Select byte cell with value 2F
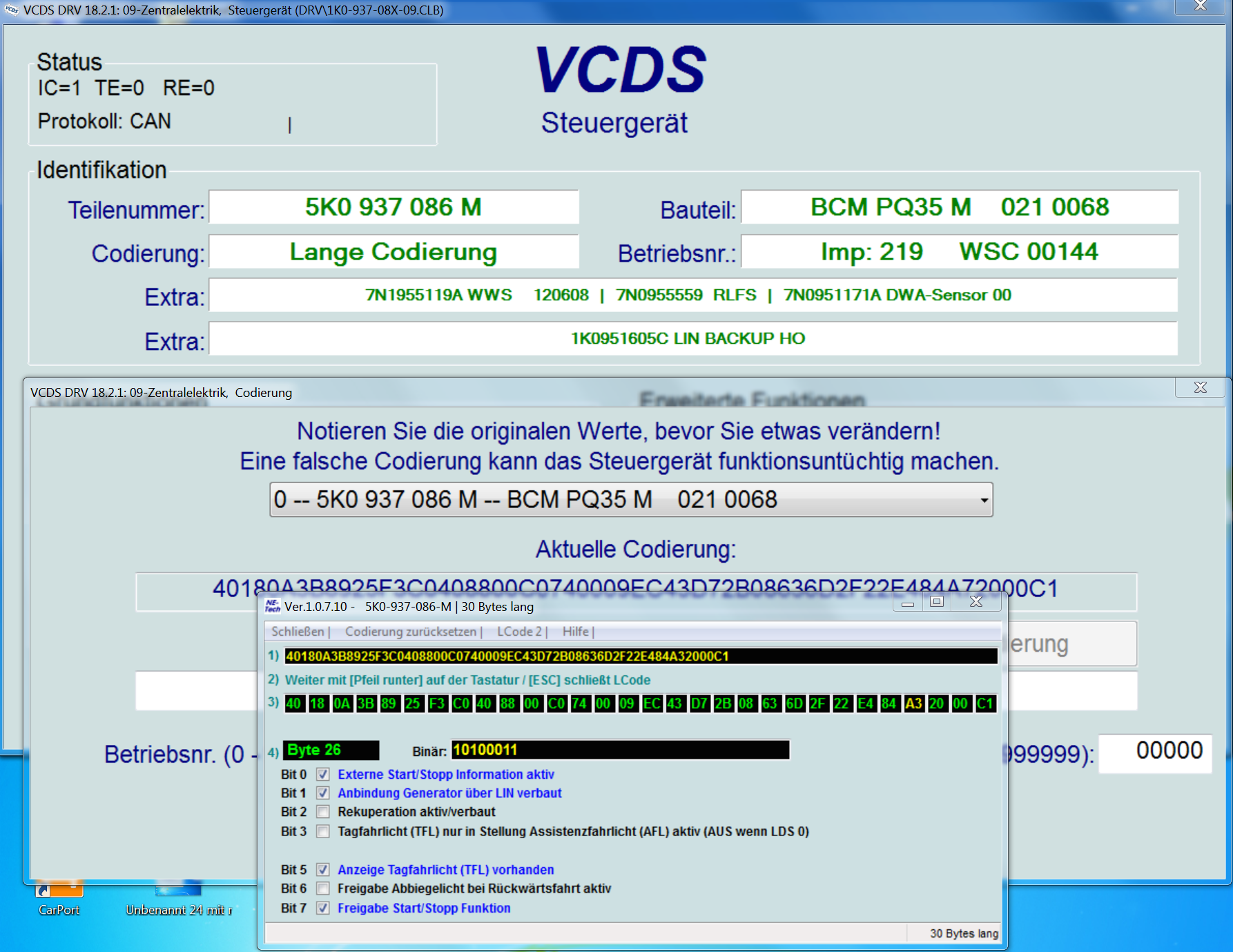The height and width of the screenshot is (952, 1233). pyautogui.click(x=817, y=703)
